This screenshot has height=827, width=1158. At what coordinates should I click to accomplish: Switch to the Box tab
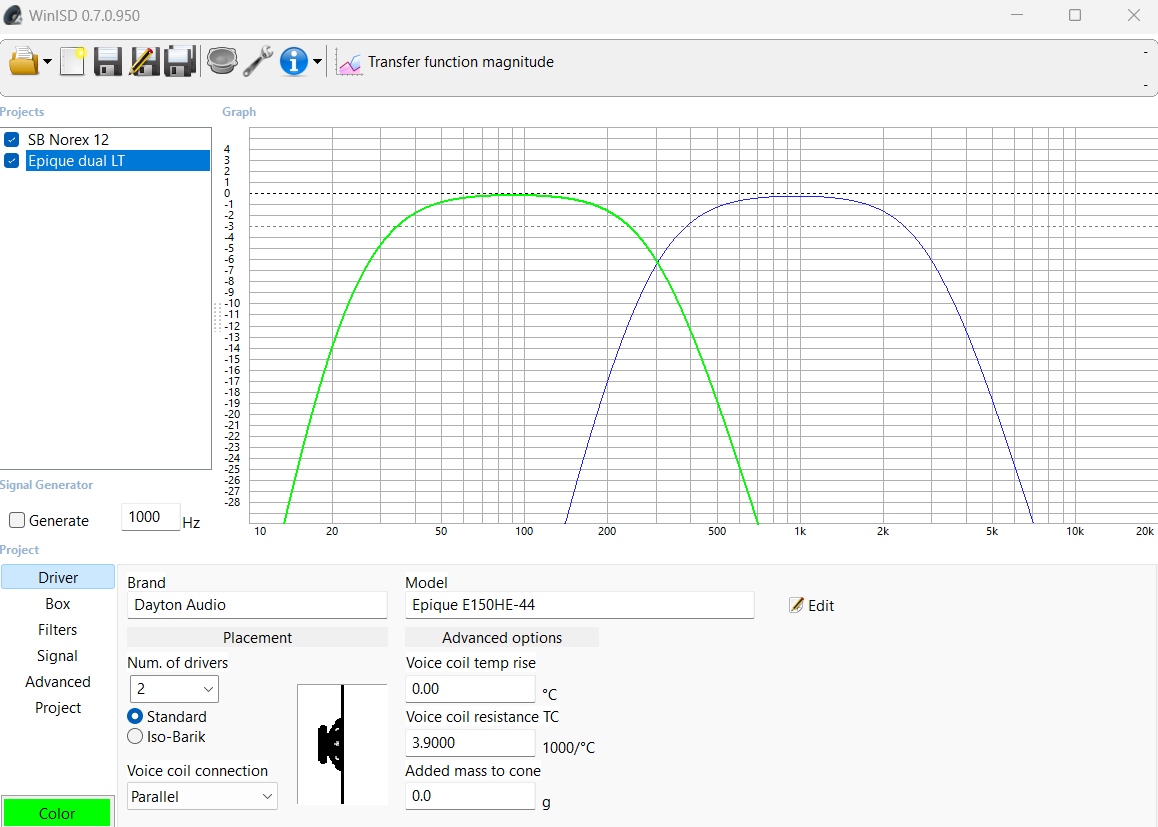coord(58,604)
